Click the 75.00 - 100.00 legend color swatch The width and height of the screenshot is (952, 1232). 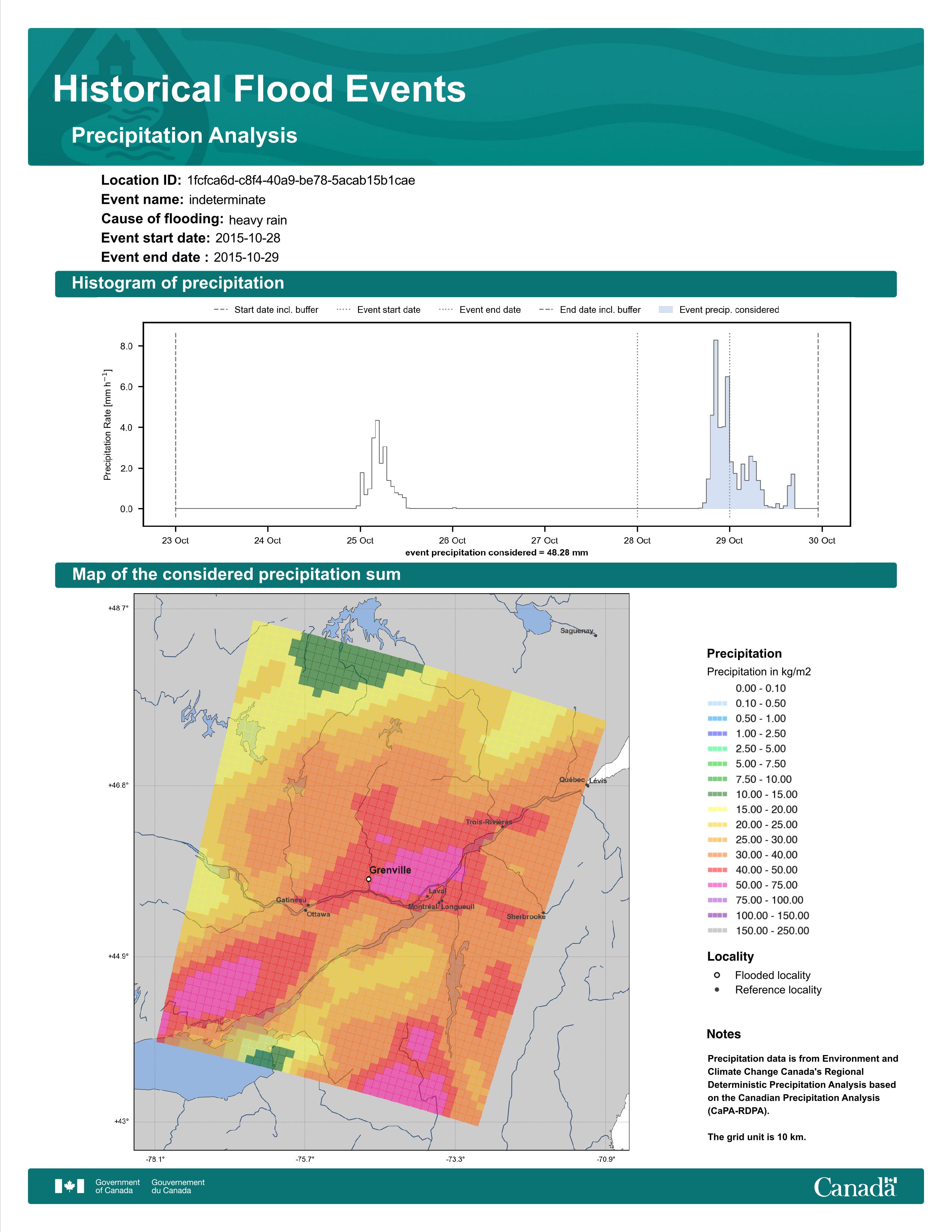717,900
